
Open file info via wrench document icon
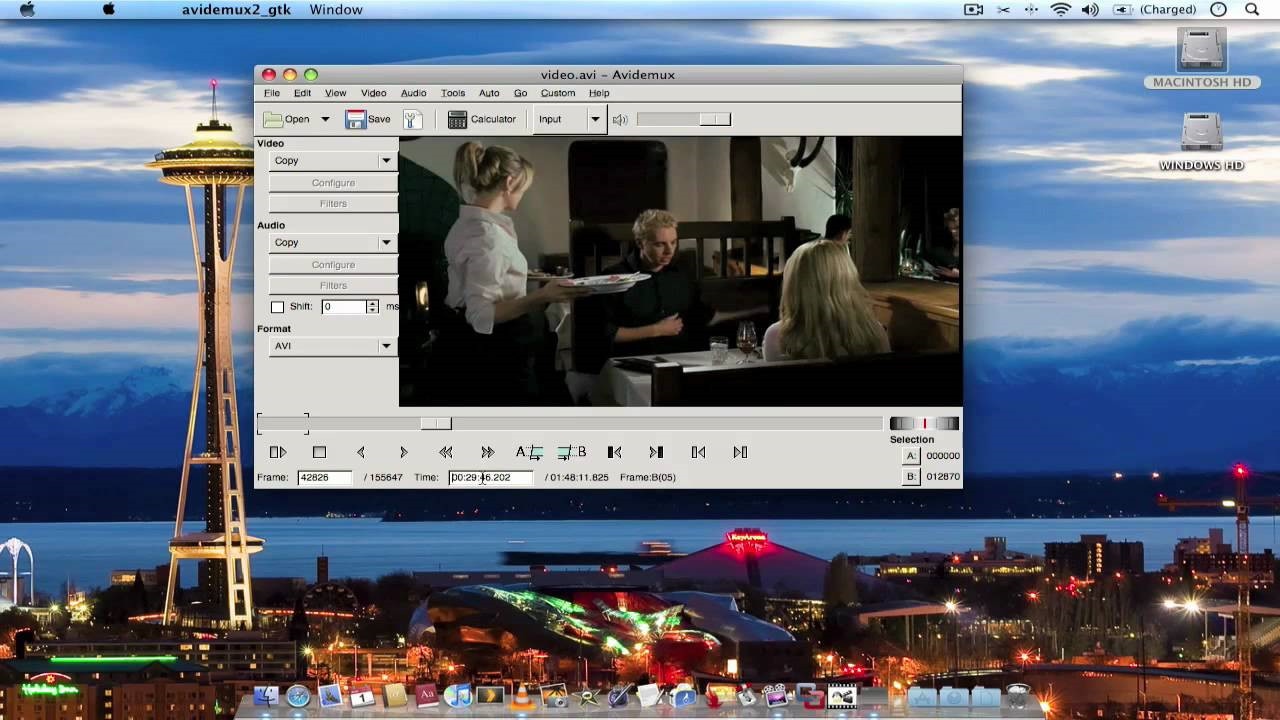[x=412, y=119]
